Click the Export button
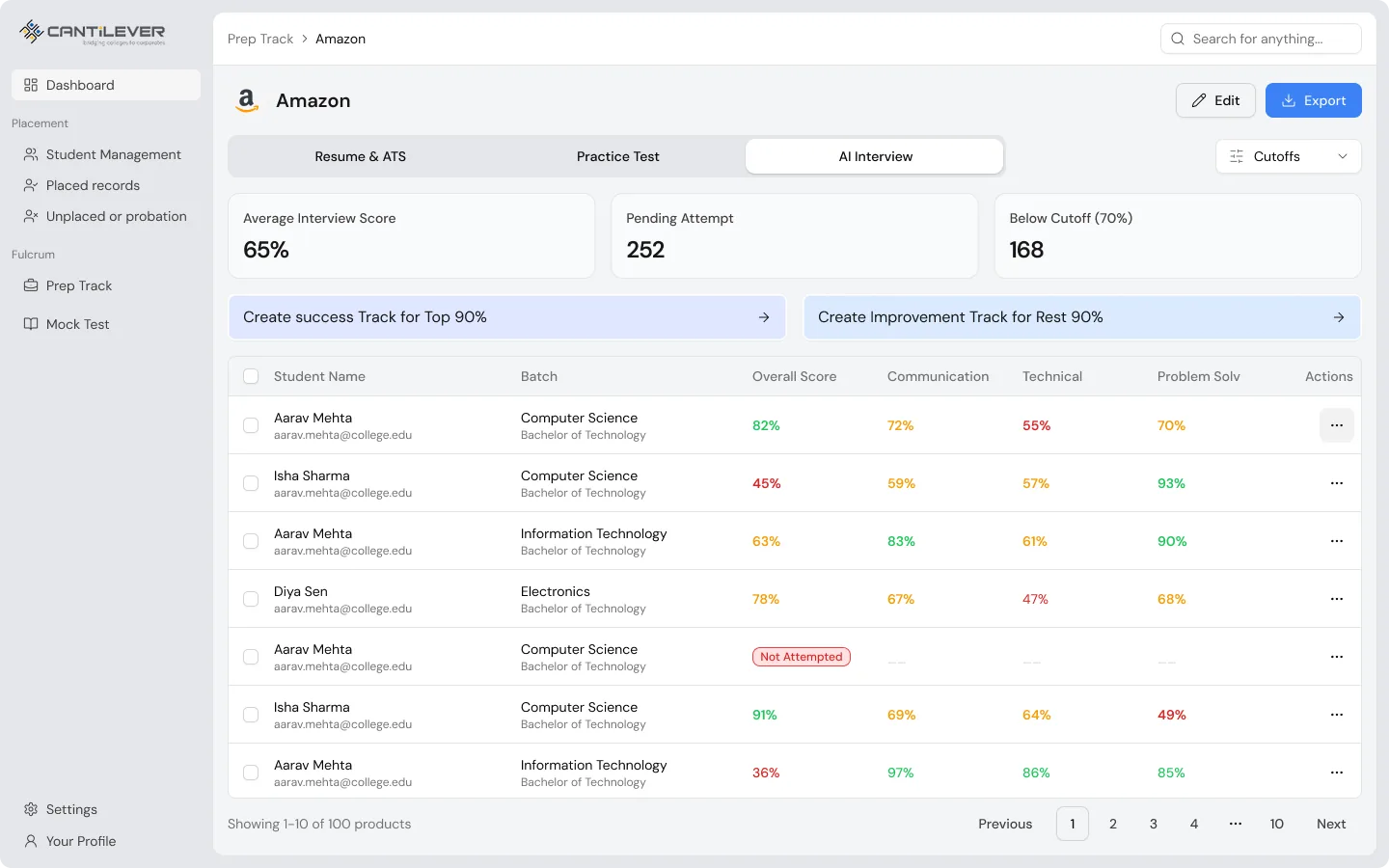 1313,100
